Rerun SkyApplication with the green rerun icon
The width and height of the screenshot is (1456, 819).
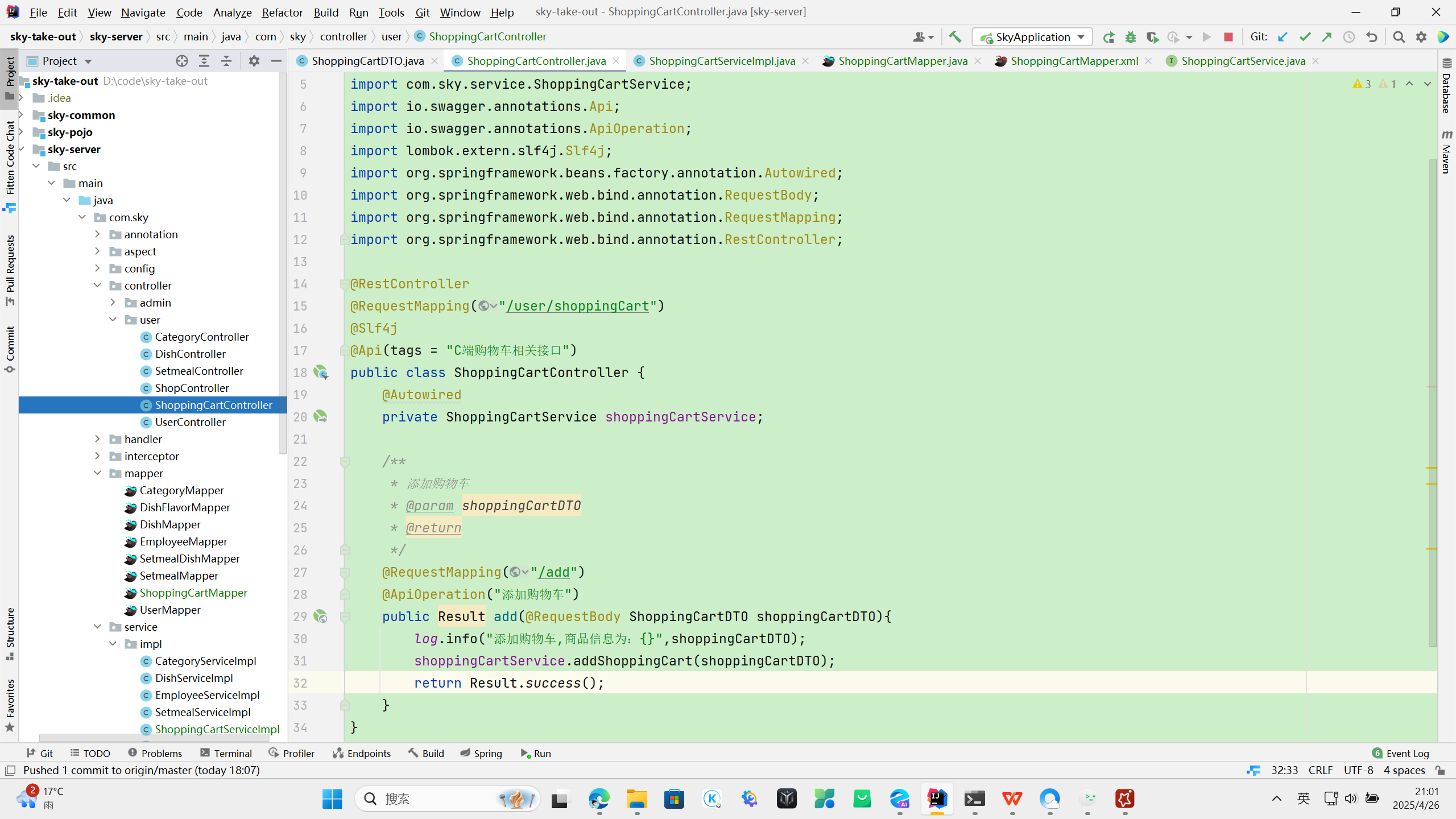click(1108, 37)
